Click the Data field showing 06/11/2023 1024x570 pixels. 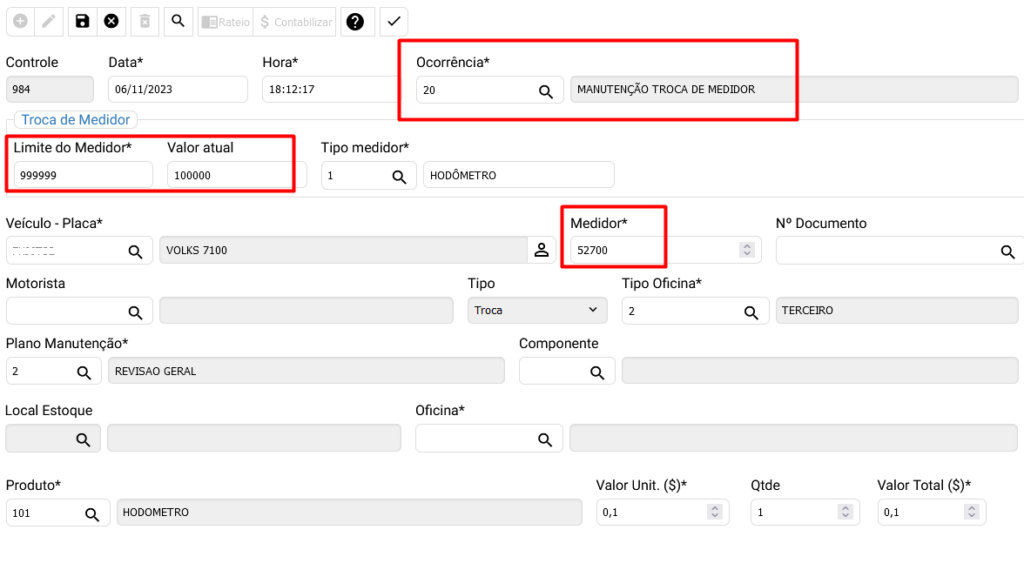click(x=177, y=89)
